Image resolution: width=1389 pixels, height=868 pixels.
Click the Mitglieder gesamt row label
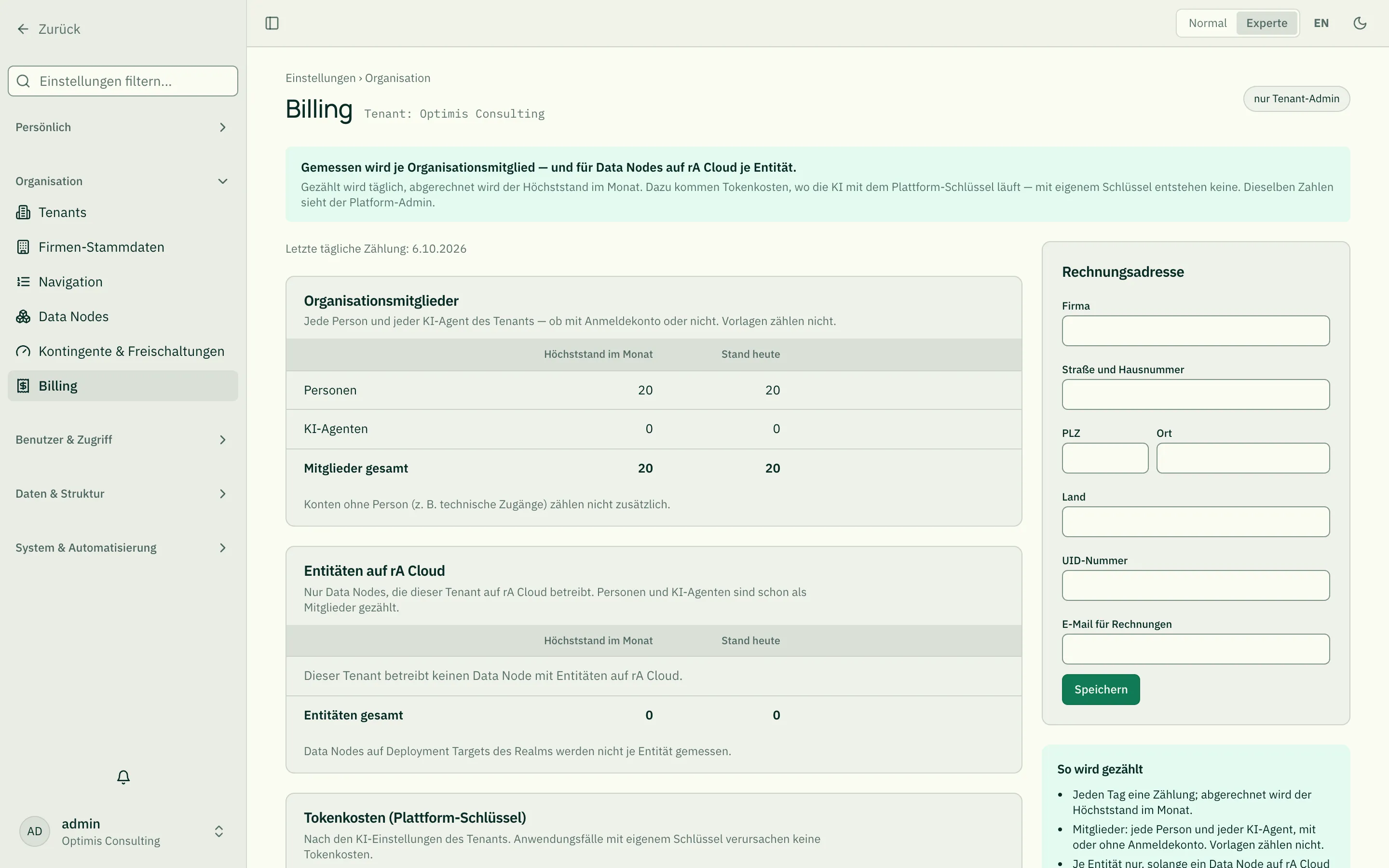pyautogui.click(x=356, y=468)
